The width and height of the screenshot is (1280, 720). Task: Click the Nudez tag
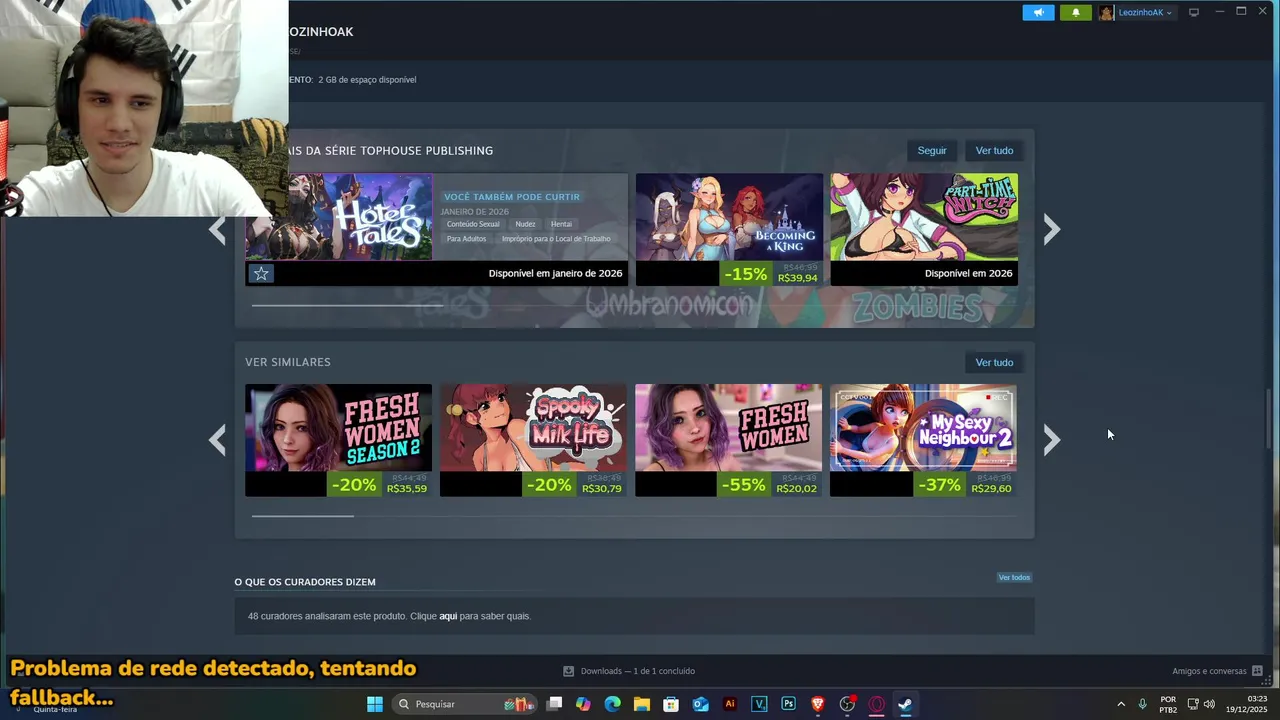pyautogui.click(x=525, y=224)
